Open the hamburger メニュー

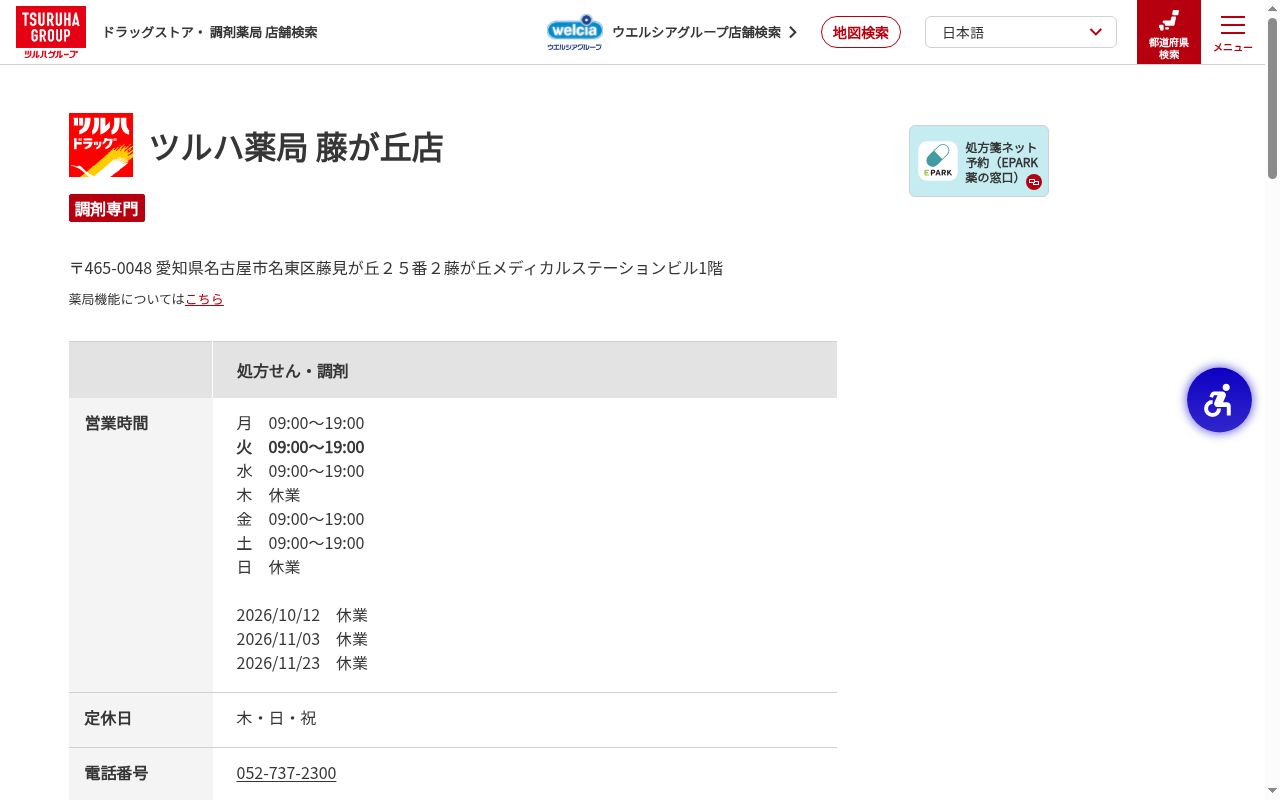1233,32
